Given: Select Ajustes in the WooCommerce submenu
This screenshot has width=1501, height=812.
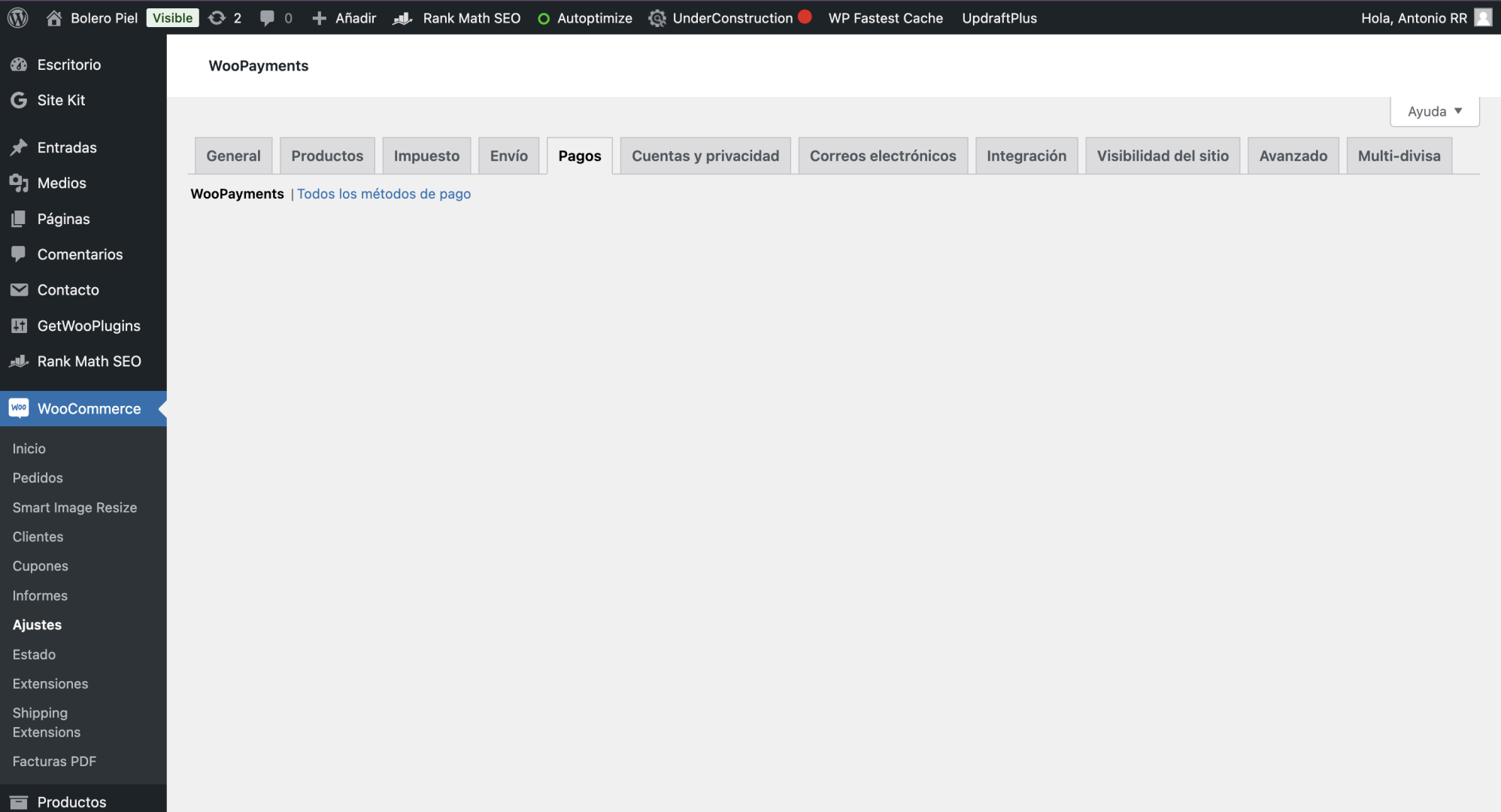Looking at the screenshot, I should pos(37,625).
